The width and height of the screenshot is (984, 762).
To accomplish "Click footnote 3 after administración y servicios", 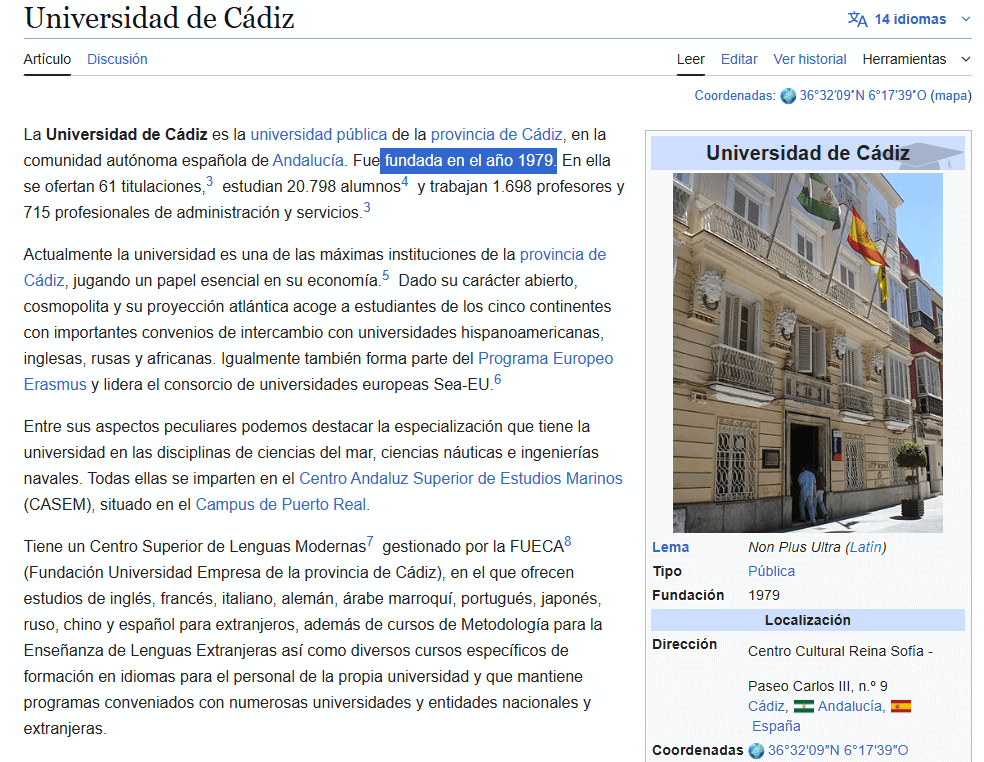I will [367, 208].
